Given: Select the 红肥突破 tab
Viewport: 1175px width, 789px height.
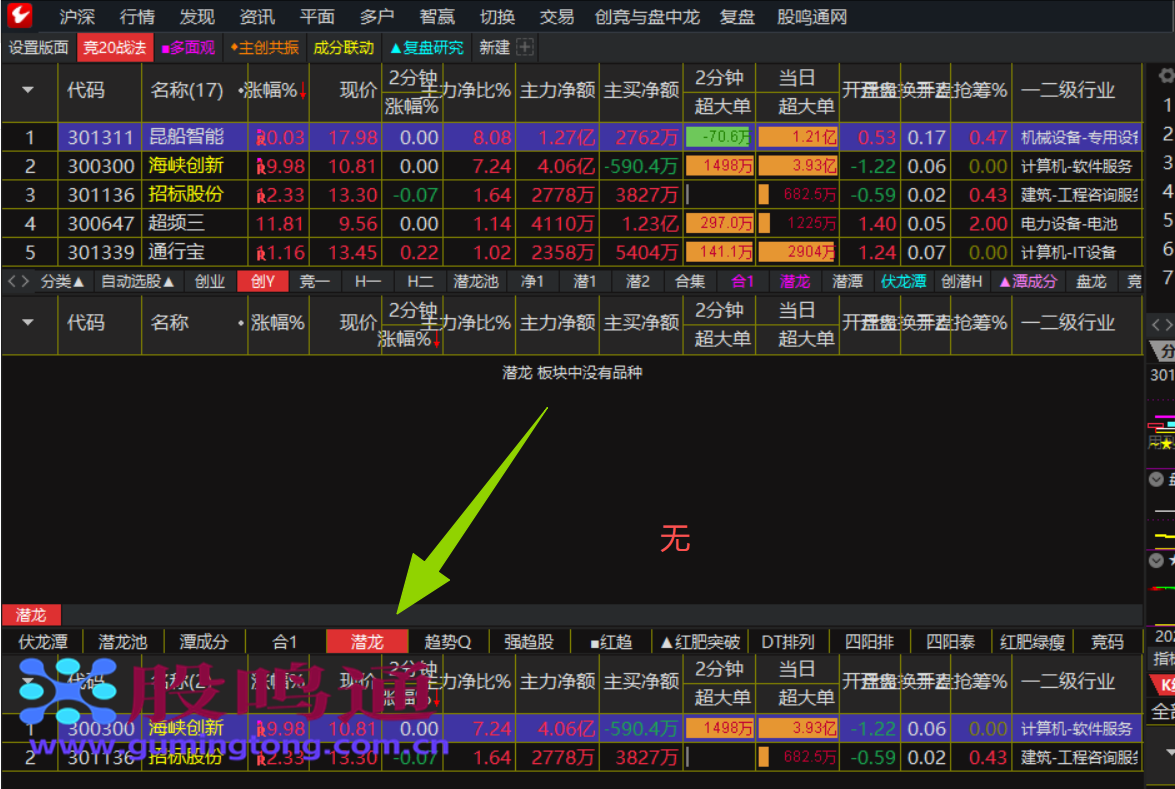Looking at the screenshot, I should coord(700,641).
